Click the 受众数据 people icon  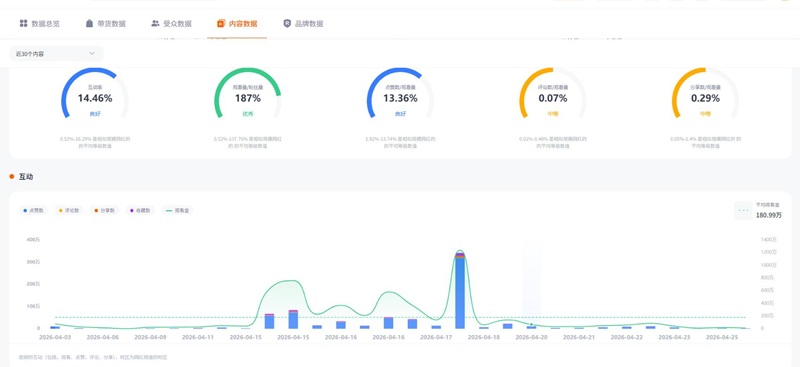click(155, 23)
